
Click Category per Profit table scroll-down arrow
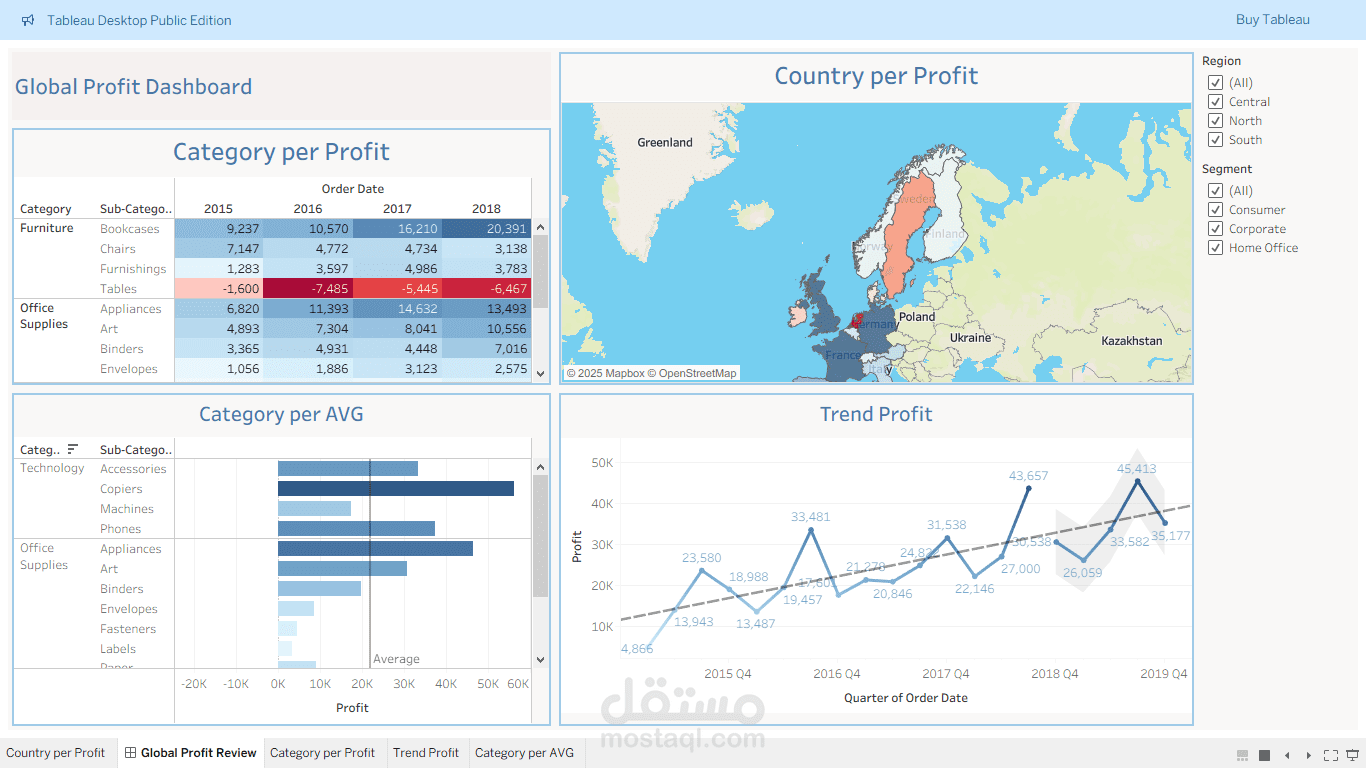point(541,373)
